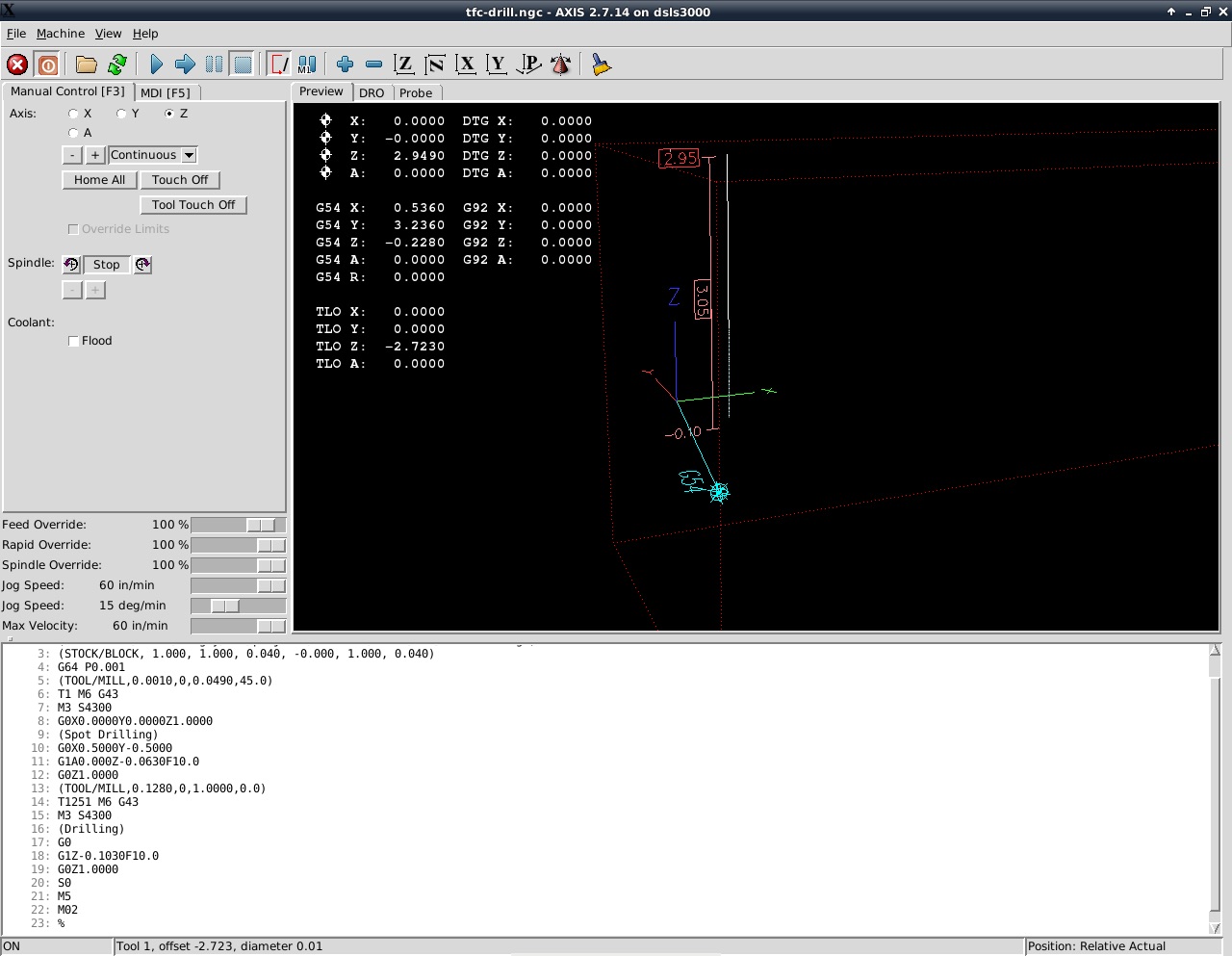Open the View menu
The image size is (1232, 956).
coord(108,34)
